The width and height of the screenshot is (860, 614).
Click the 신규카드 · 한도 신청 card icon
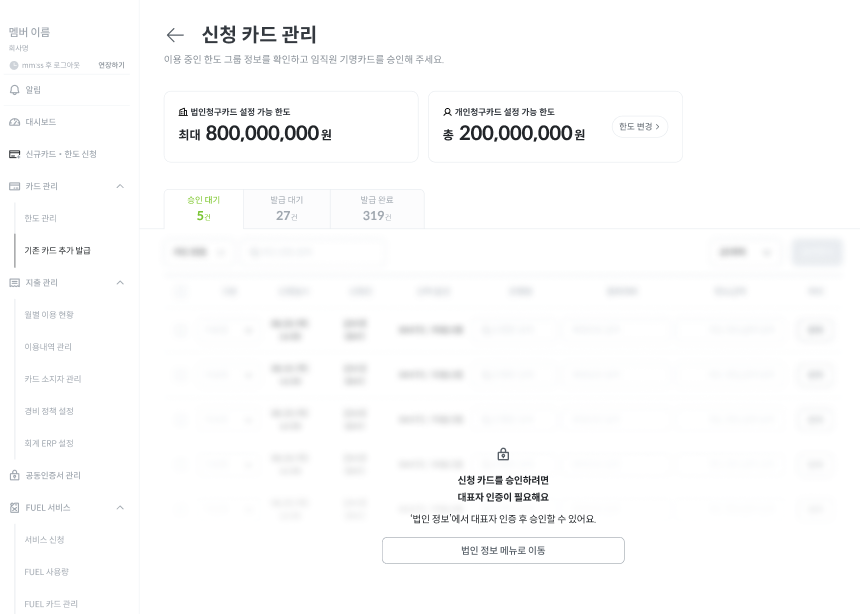point(14,154)
